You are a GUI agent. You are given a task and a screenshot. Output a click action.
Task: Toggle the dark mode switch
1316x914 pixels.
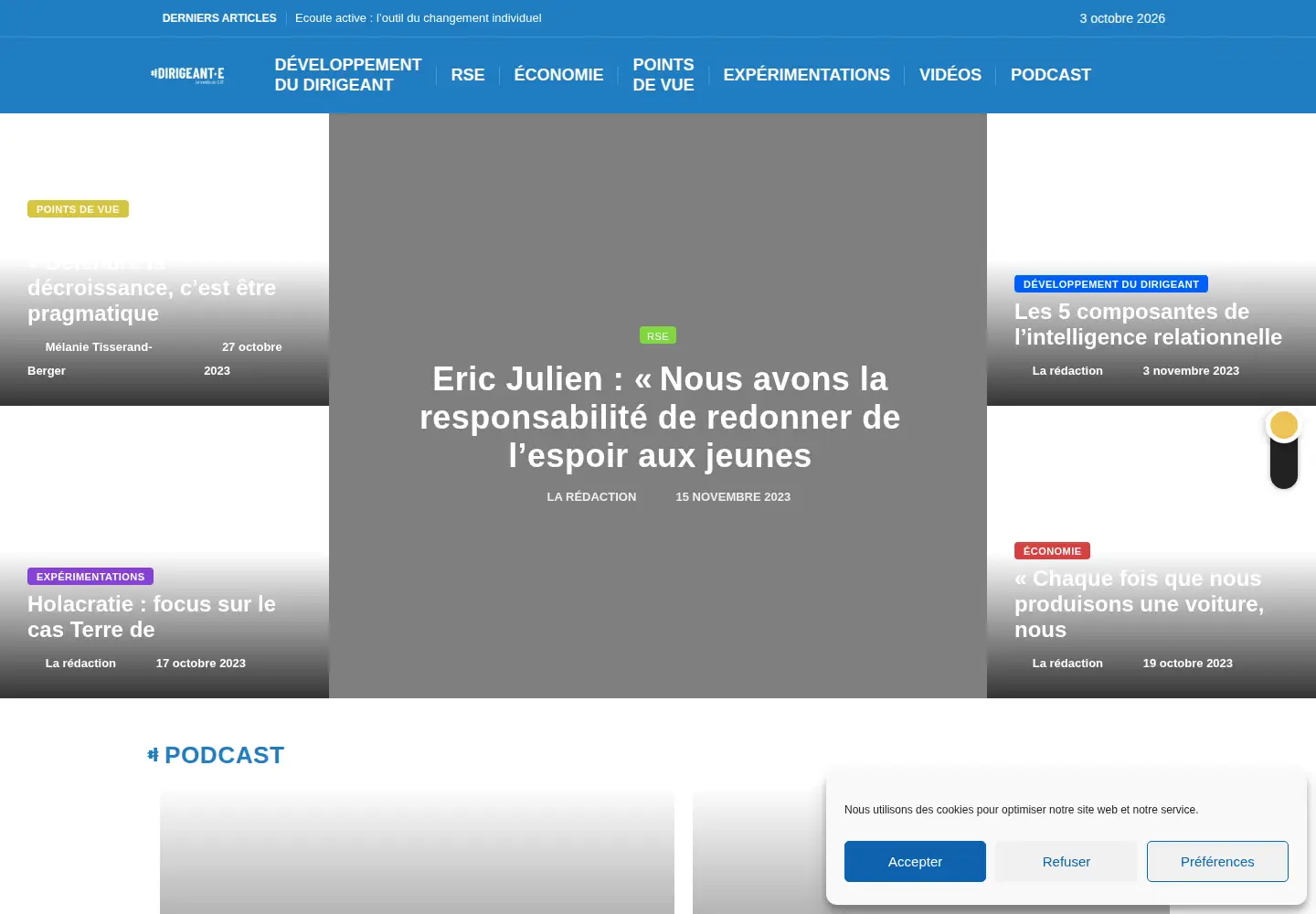(1284, 449)
